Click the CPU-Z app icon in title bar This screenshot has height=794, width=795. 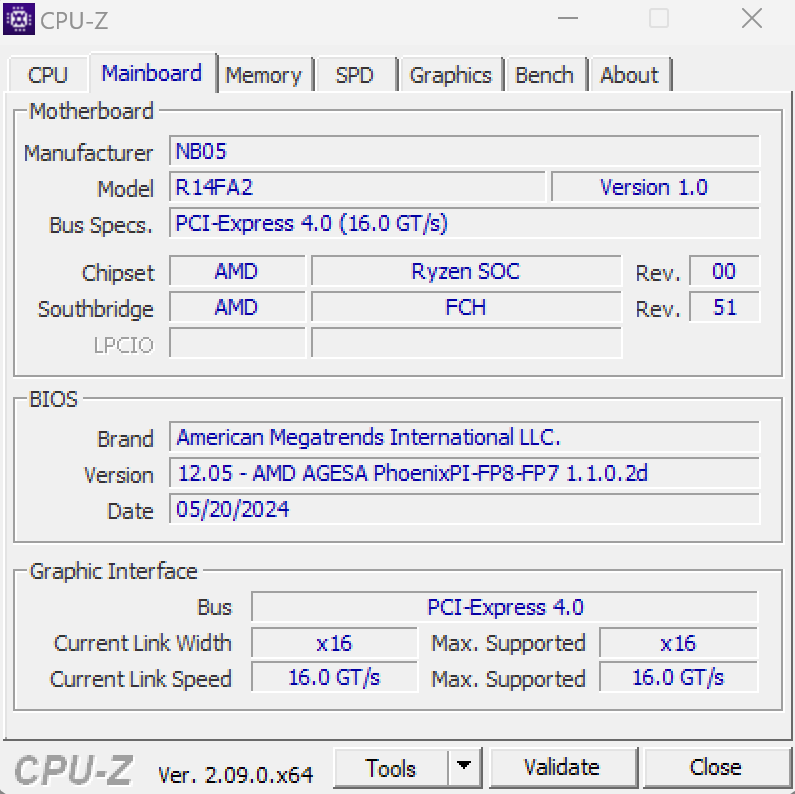(x=19, y=19)
